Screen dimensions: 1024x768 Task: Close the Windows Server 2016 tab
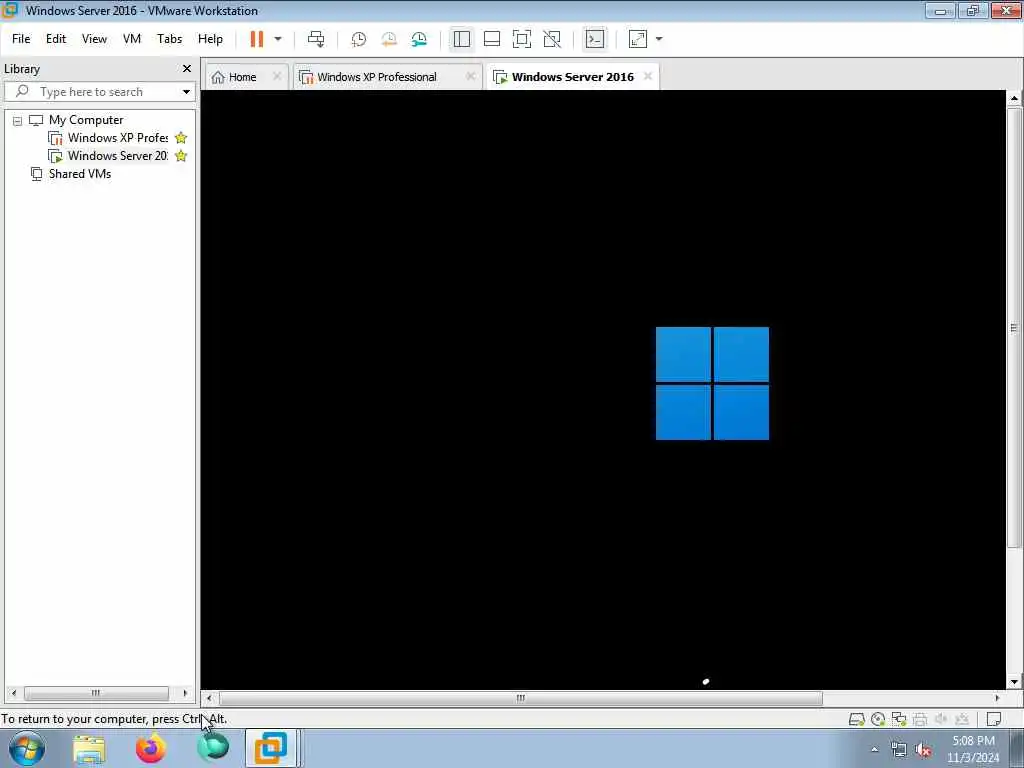pos(648,76)
